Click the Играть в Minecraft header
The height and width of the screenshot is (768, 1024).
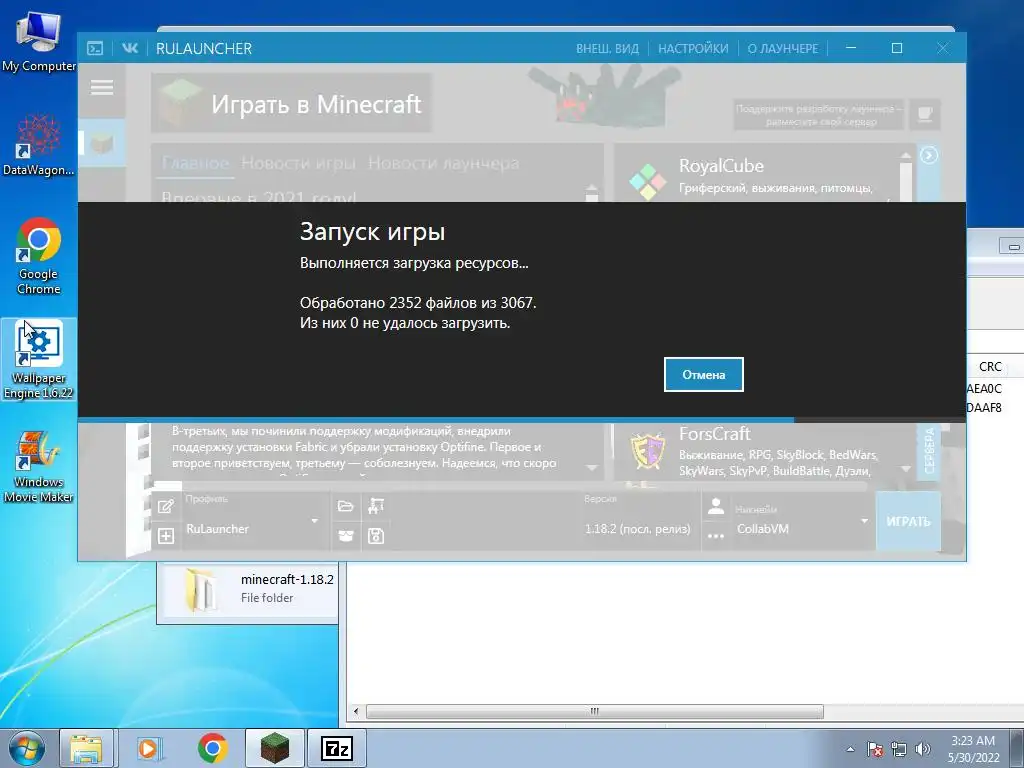click(291, 104)
